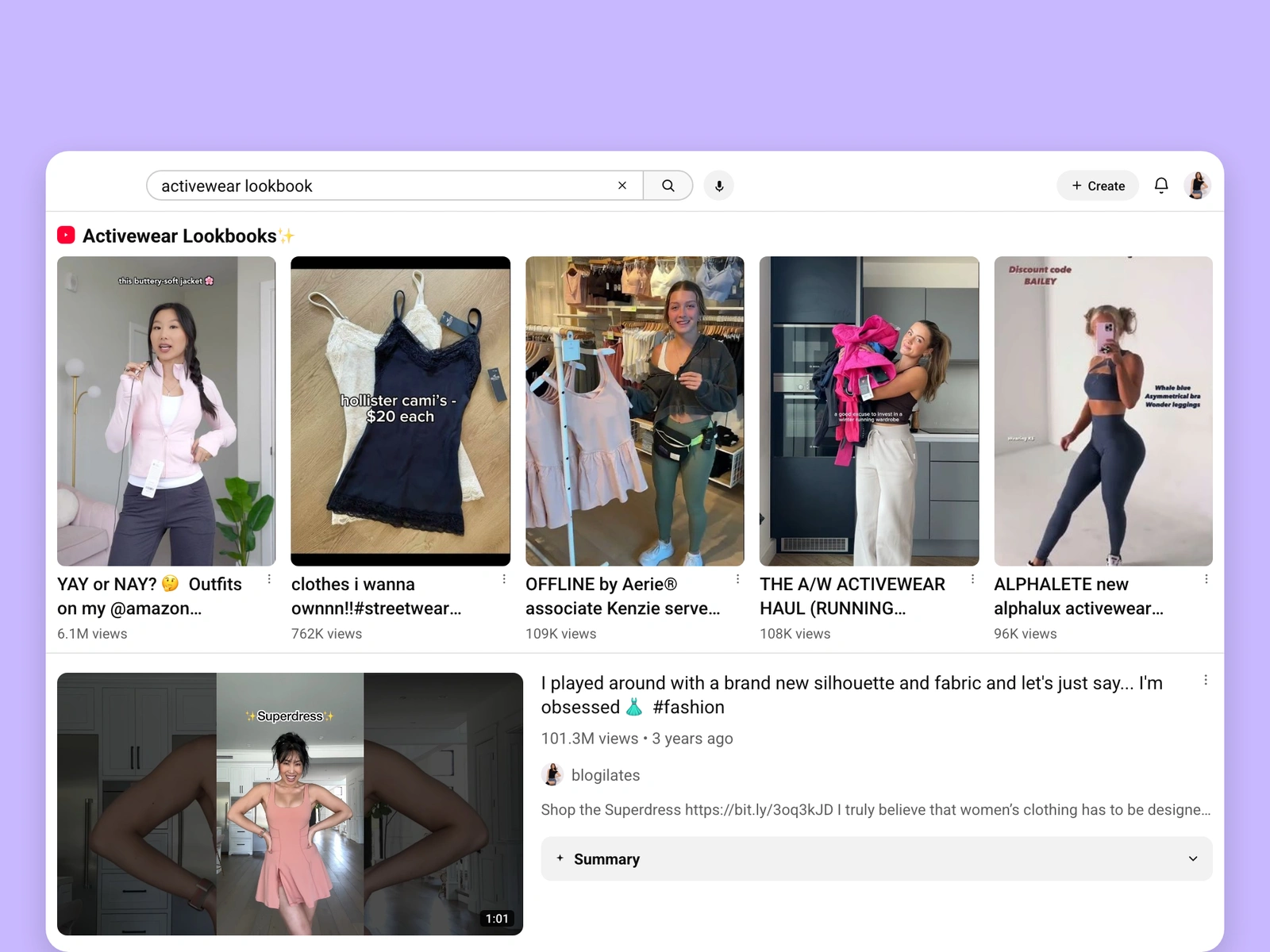Click '101.3M views • 3 years ago' text
This screenshot has width=1270, height=952.
pyautogui.click(x=637, y=739)
